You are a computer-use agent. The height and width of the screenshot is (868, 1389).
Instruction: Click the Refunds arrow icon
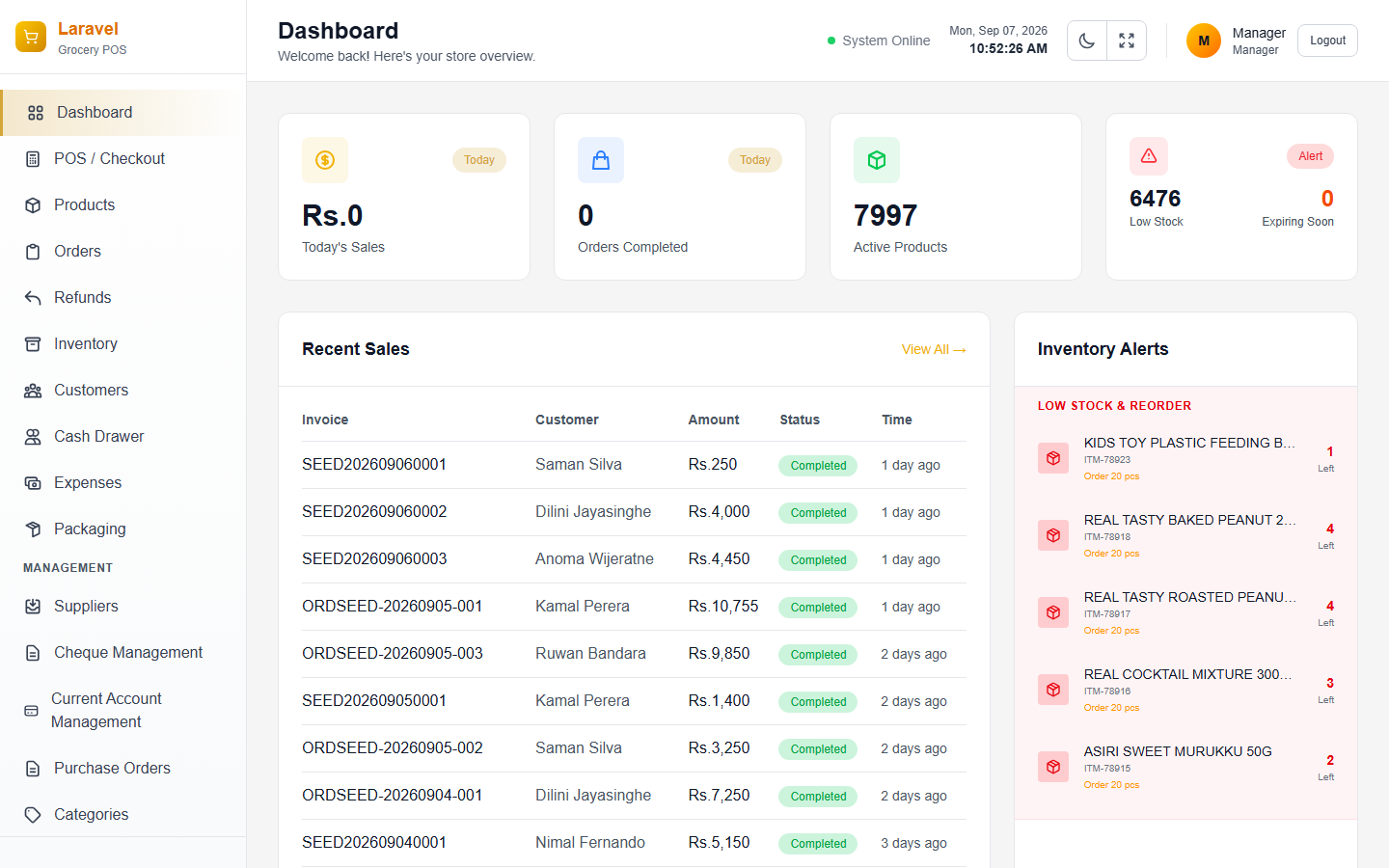[33, 298]
